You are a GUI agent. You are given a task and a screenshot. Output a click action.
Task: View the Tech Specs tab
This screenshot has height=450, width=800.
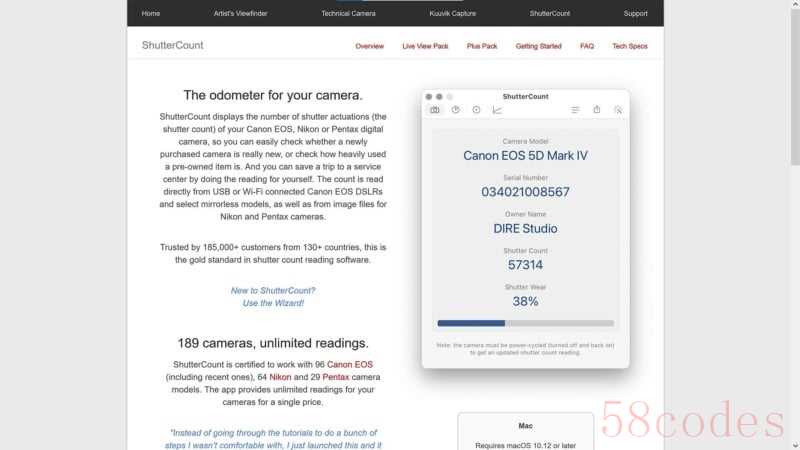(x=630, y=46)
